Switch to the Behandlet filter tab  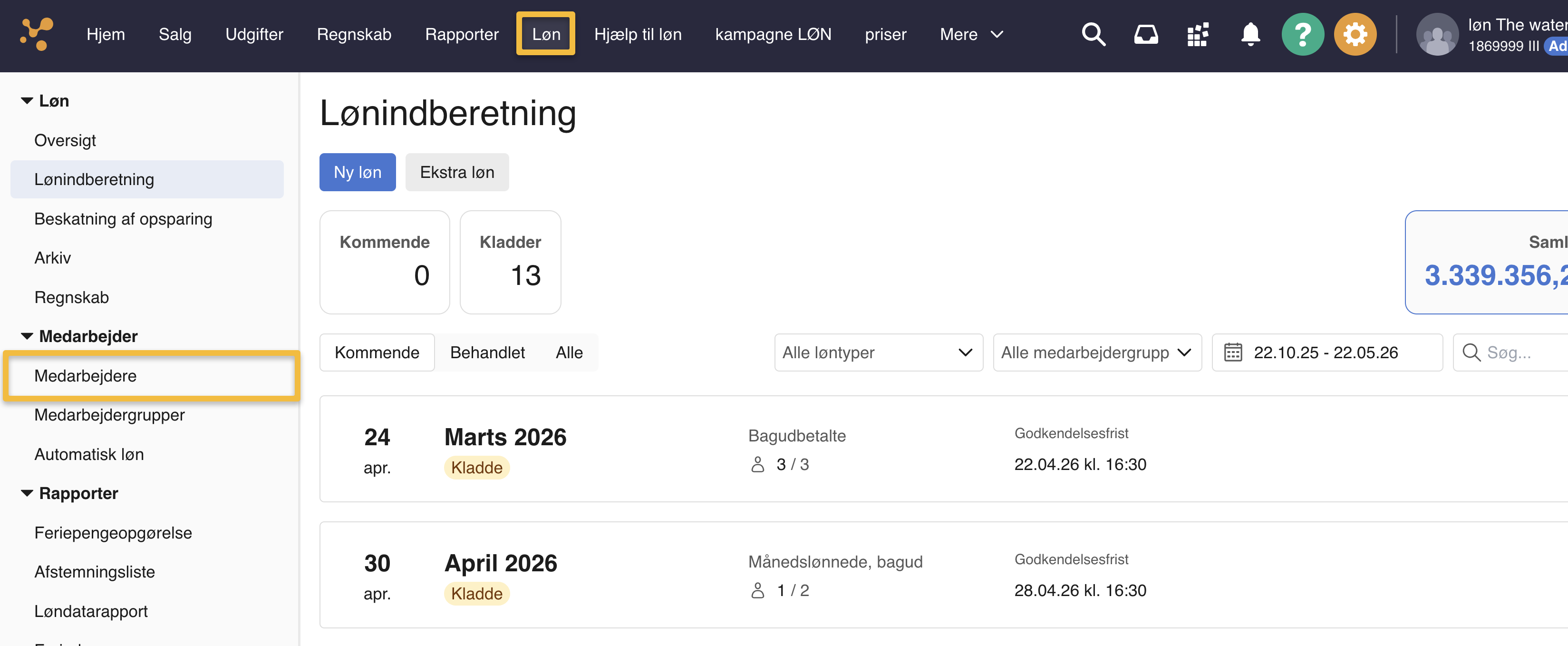(487, 352)
